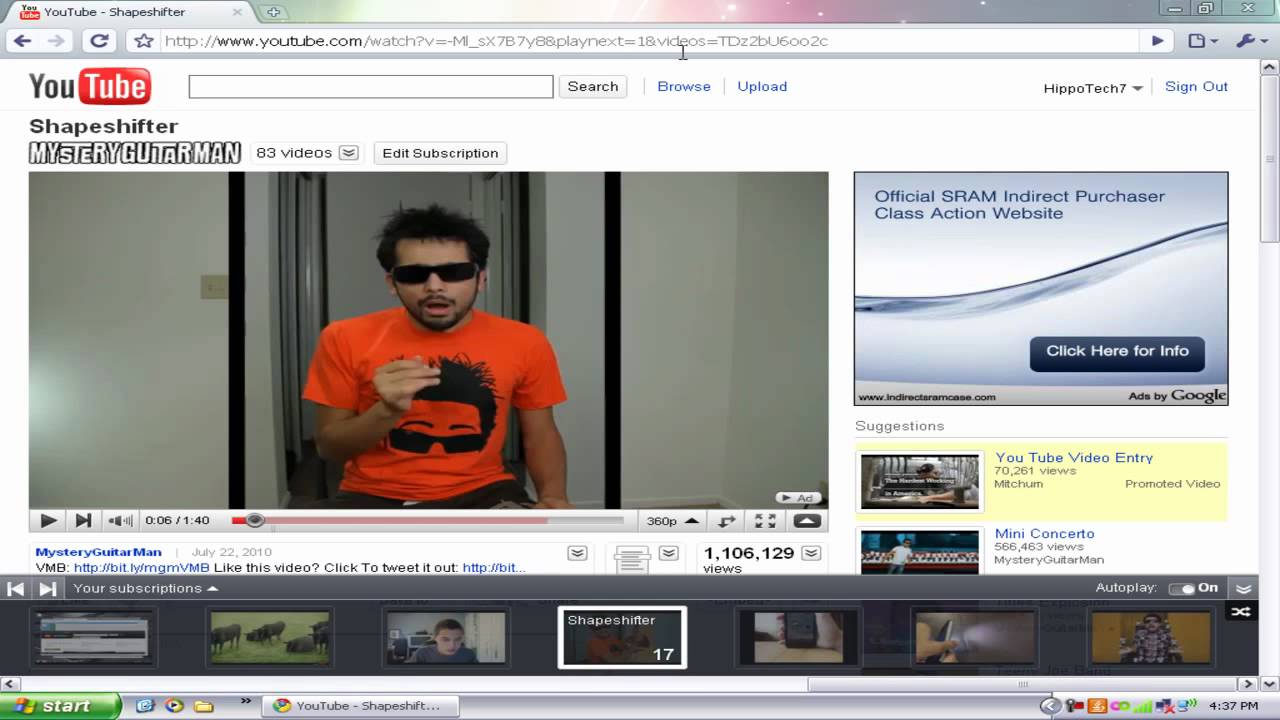Screen dimensions: 1280x720
Task: Bookmark this page with the star icon
Action: 144,41
